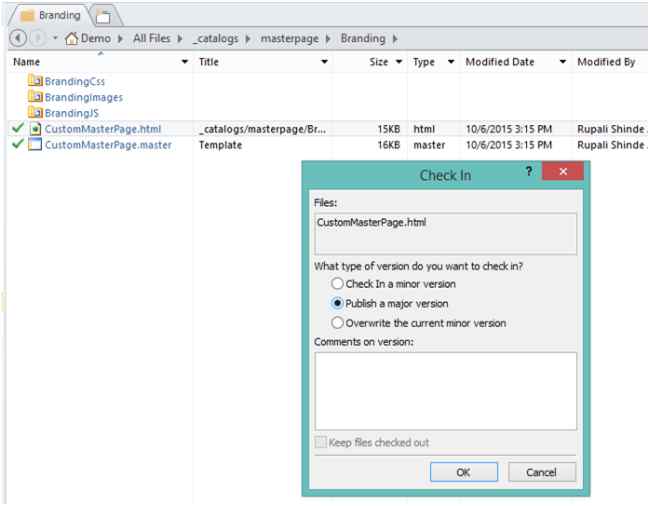Click the _catalogs/masterpage/Br... title cell
This screenshot has width=650, height=506.
coord(262,129)
